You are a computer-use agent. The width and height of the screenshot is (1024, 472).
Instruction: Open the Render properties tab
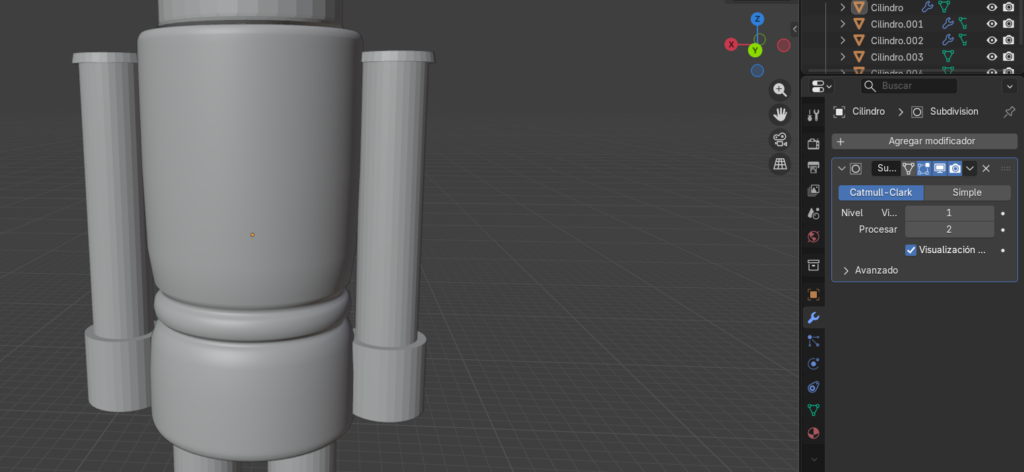tap(813, 144)
